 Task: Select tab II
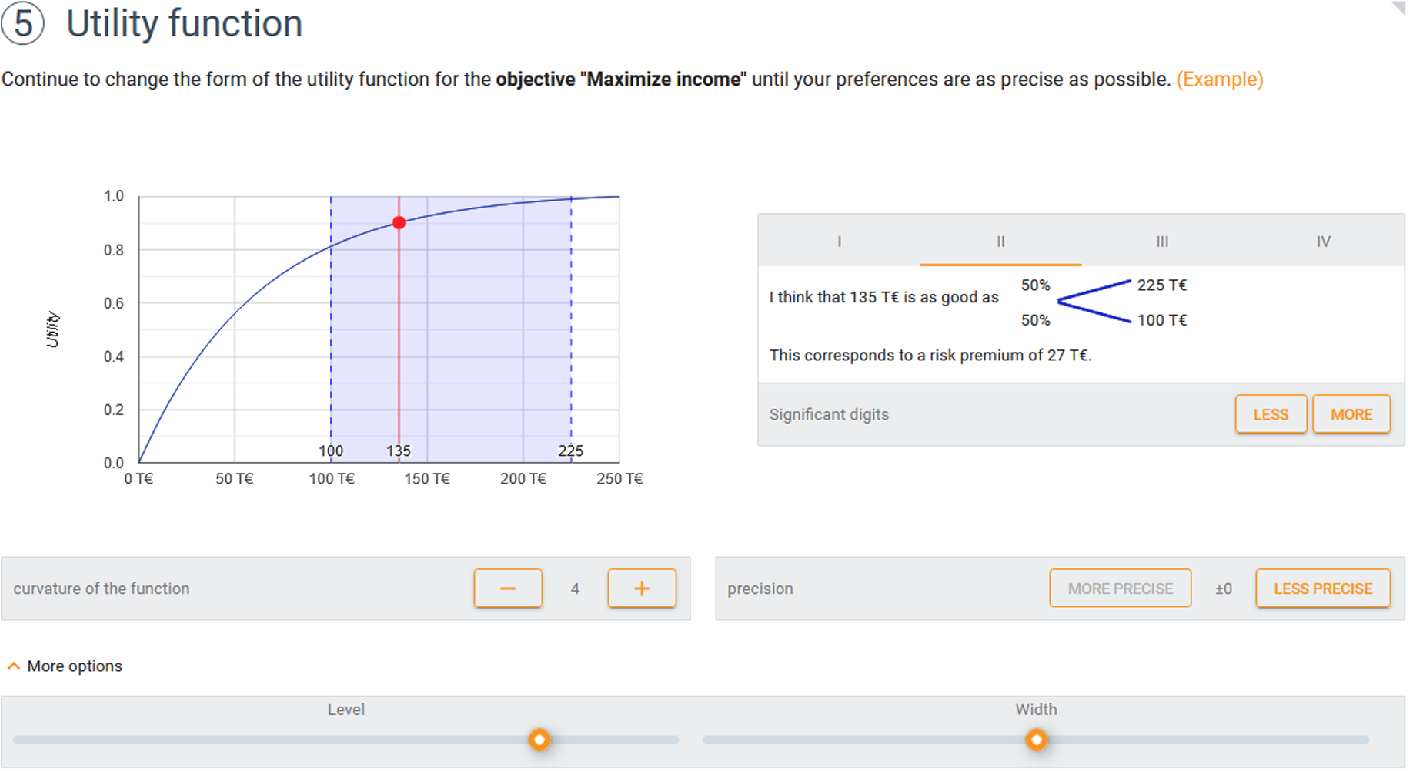1000,241
